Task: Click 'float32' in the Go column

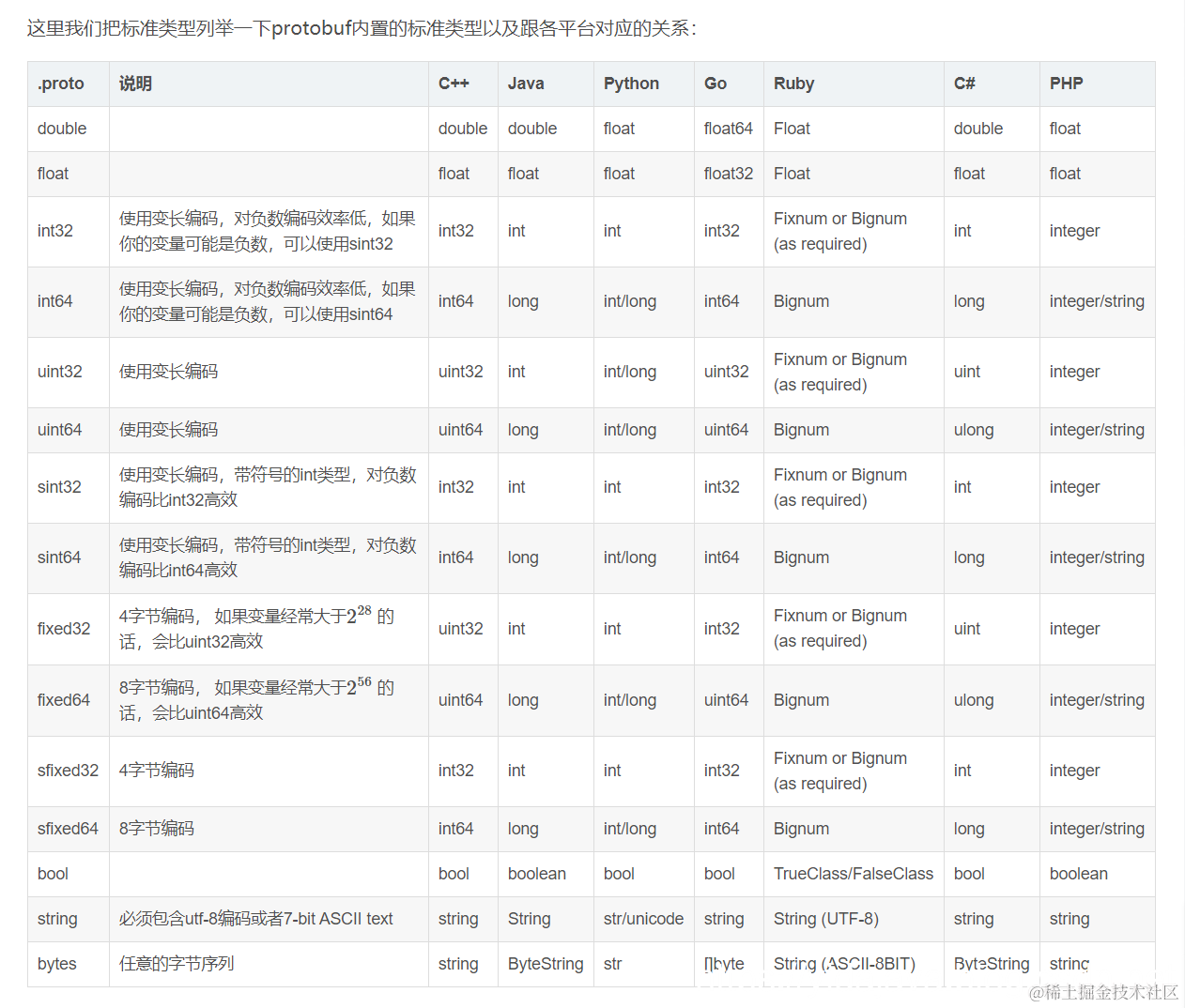Action: click(x=729, y=174)
